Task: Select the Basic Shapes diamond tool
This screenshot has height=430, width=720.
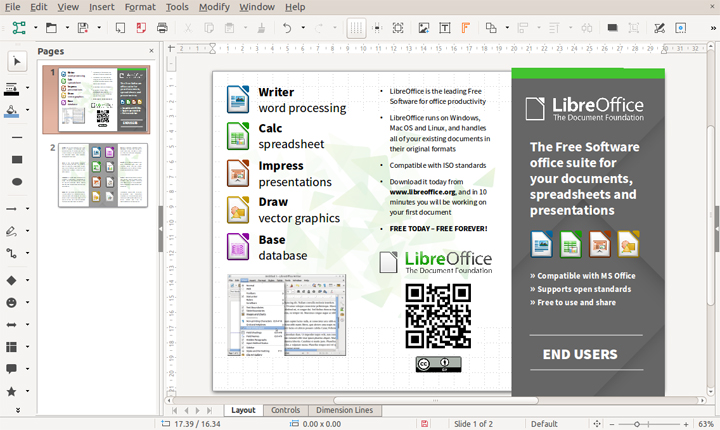Action: click(11, 280)
